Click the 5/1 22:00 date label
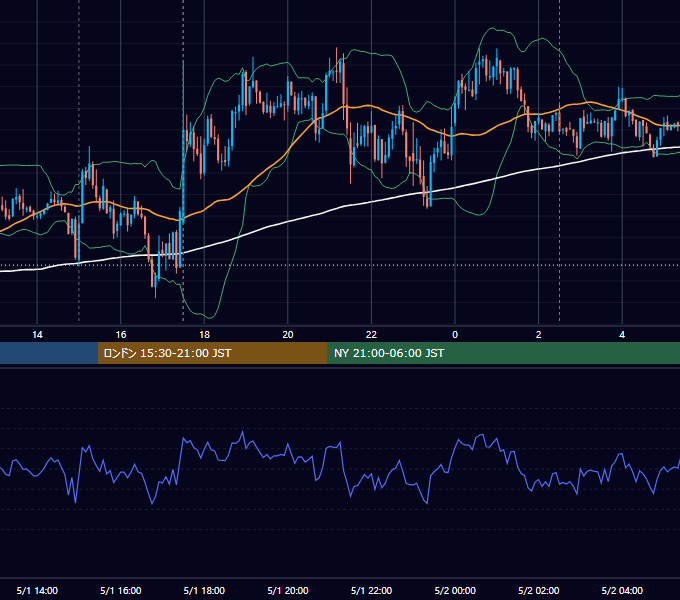 371,590
